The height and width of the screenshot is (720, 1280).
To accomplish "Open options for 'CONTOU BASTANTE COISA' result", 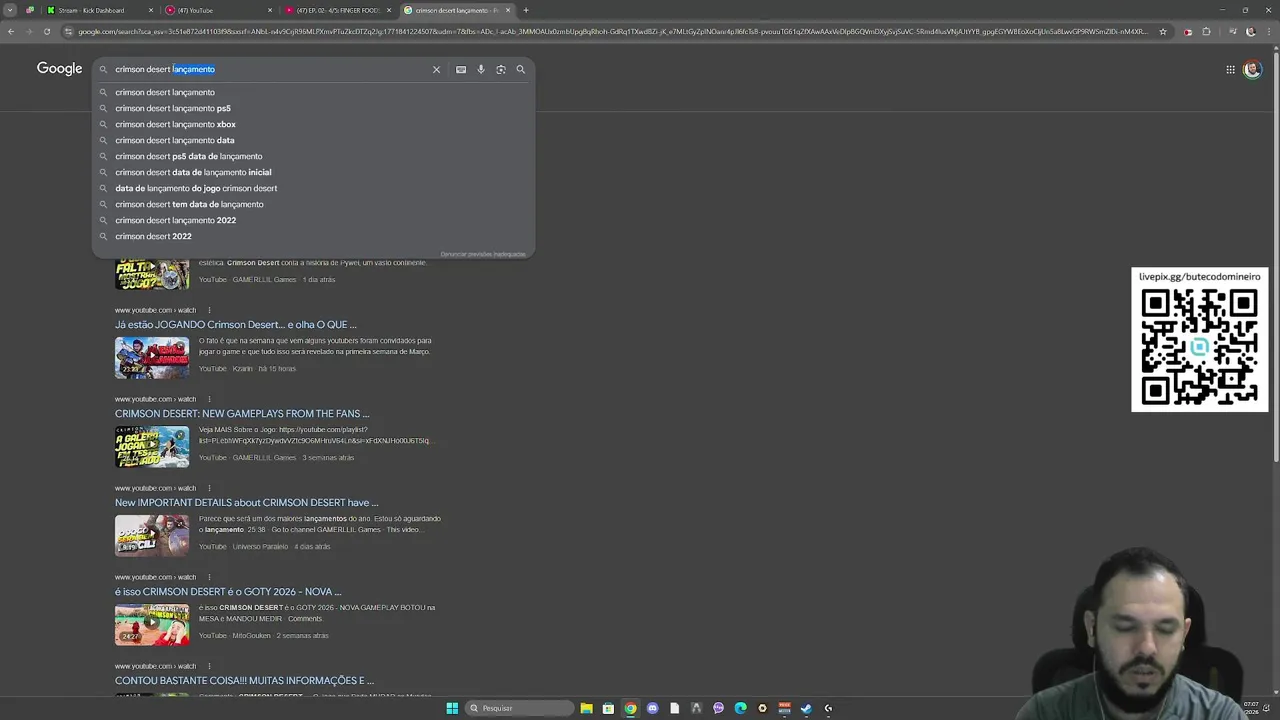I will 209,666.
